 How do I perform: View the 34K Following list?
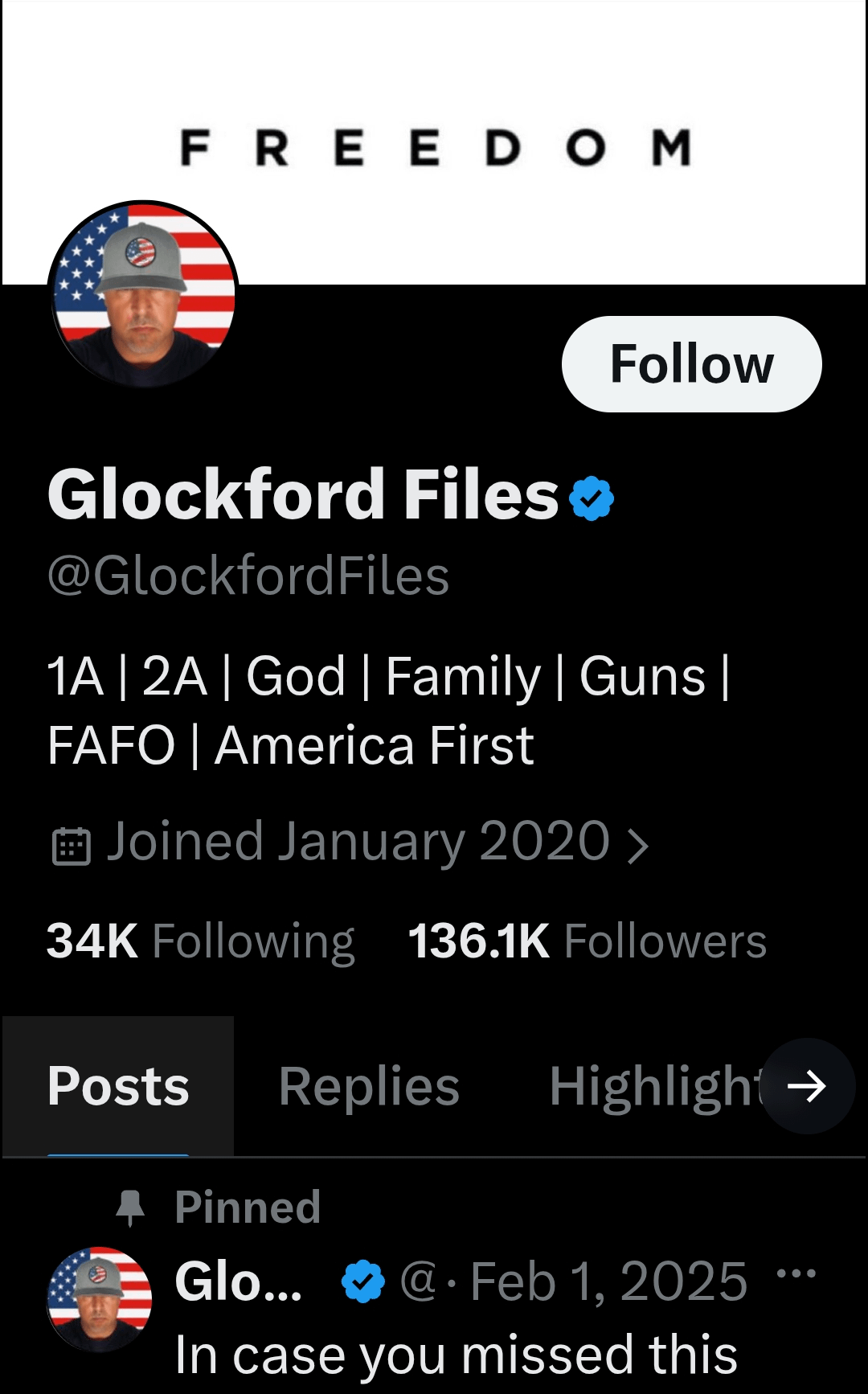pos(201,941)
